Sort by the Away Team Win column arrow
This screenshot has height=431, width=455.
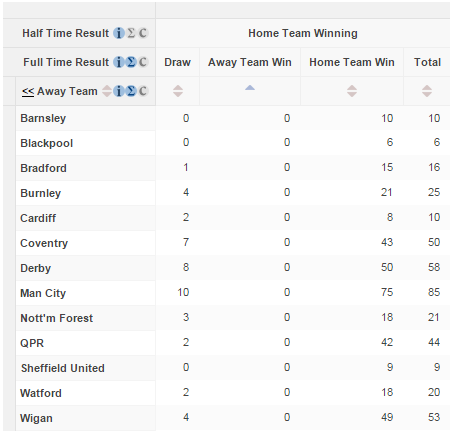250,88
